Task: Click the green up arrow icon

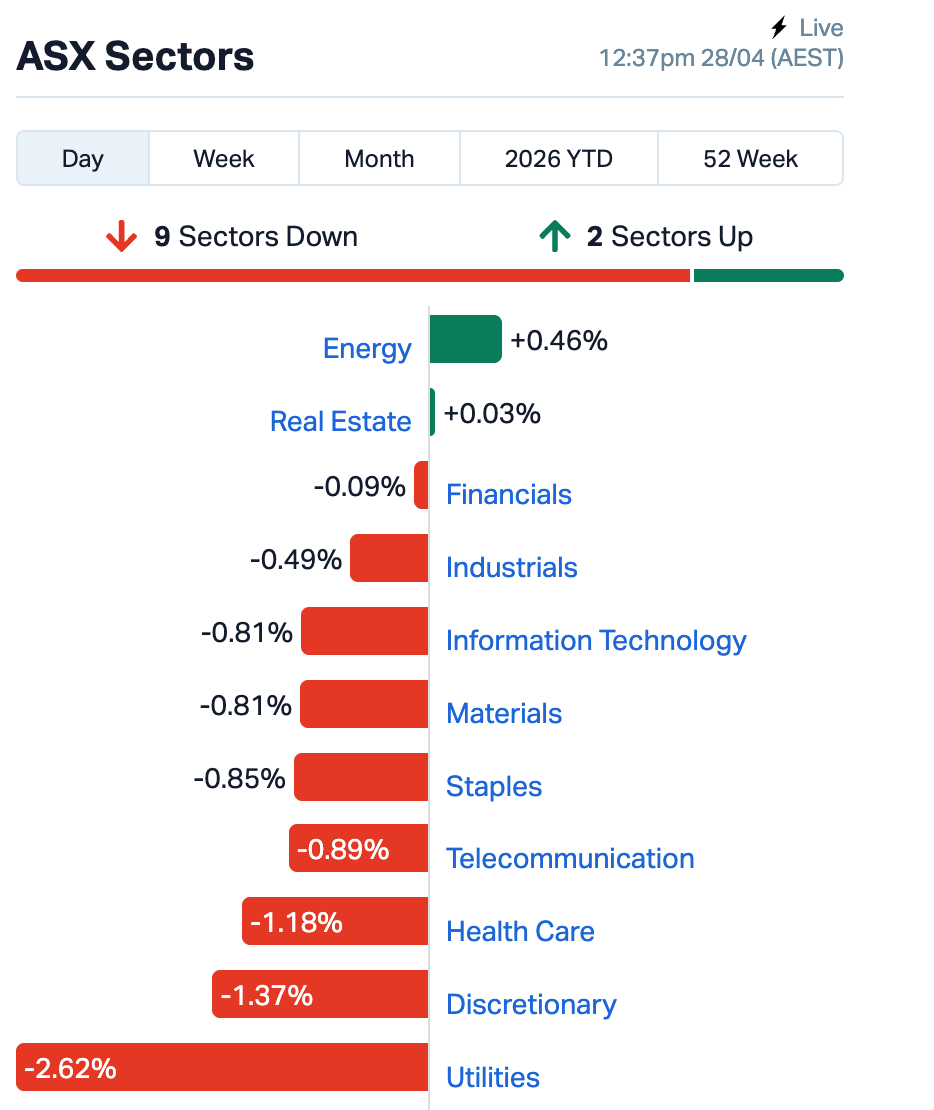Action: point(554,237)
